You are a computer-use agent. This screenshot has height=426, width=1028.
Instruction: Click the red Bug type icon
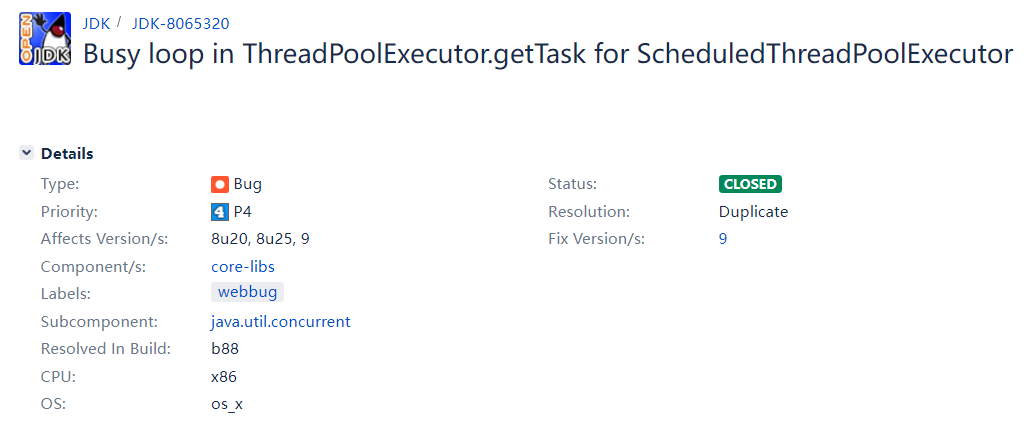tap(220, 184)
